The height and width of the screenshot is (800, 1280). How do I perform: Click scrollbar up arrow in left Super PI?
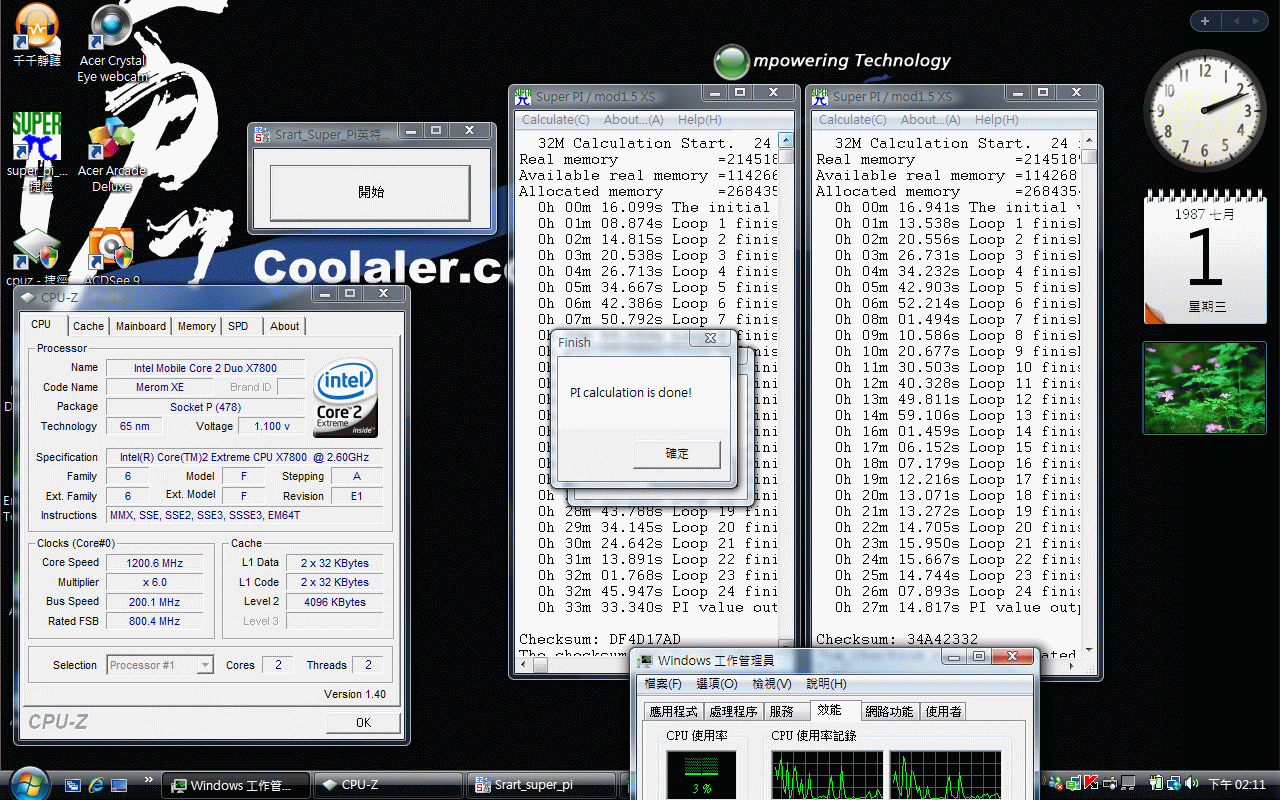coord(786,142)
